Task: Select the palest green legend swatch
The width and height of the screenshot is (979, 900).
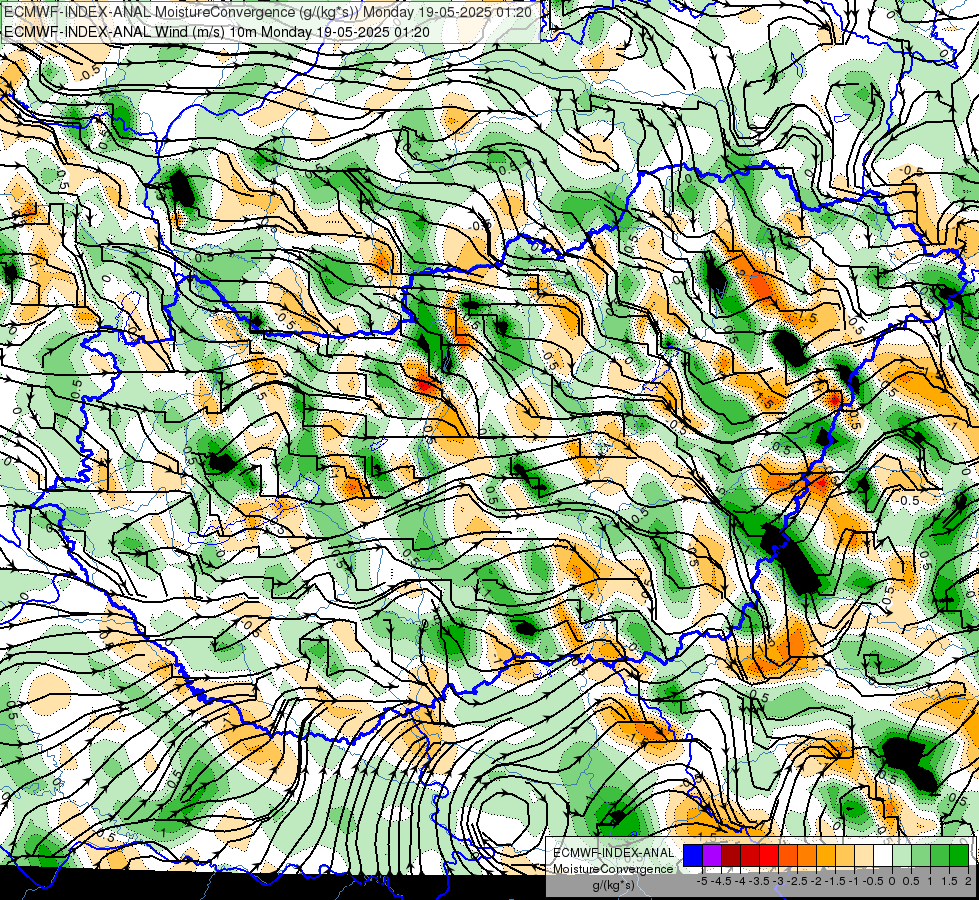Action: coord(902,855)
